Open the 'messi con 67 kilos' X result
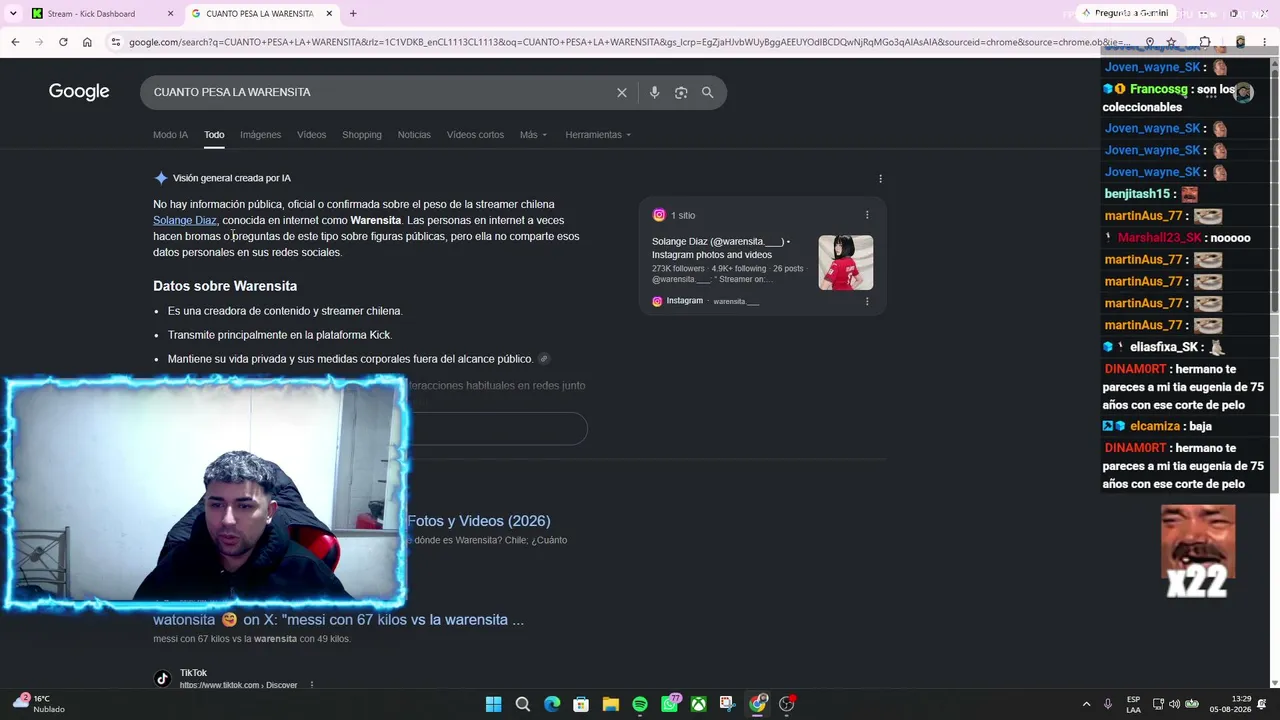This screenshot has height=720, width=1280. click(x=338, y=620)
